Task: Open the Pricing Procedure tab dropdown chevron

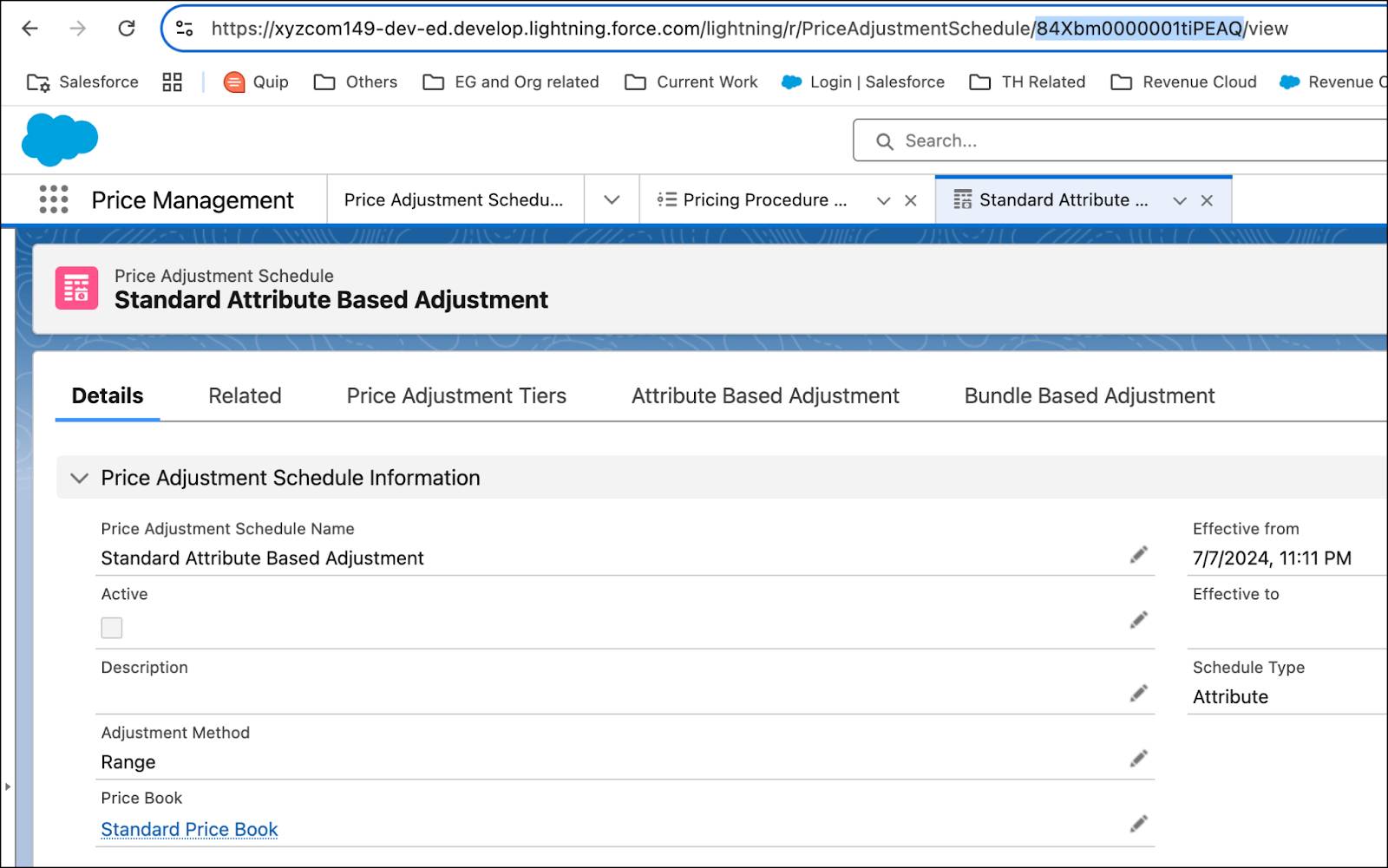Action: 883,200
